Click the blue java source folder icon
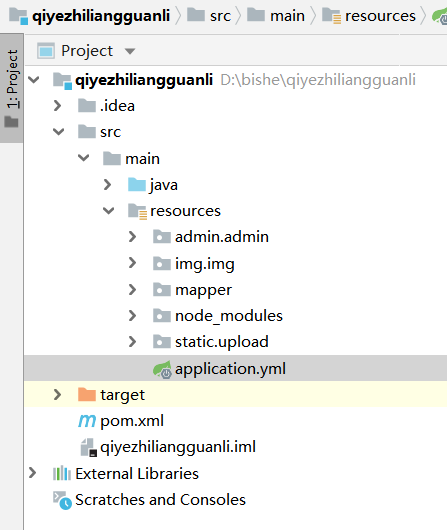The image size is (447, 530). [x=137, y=185]
